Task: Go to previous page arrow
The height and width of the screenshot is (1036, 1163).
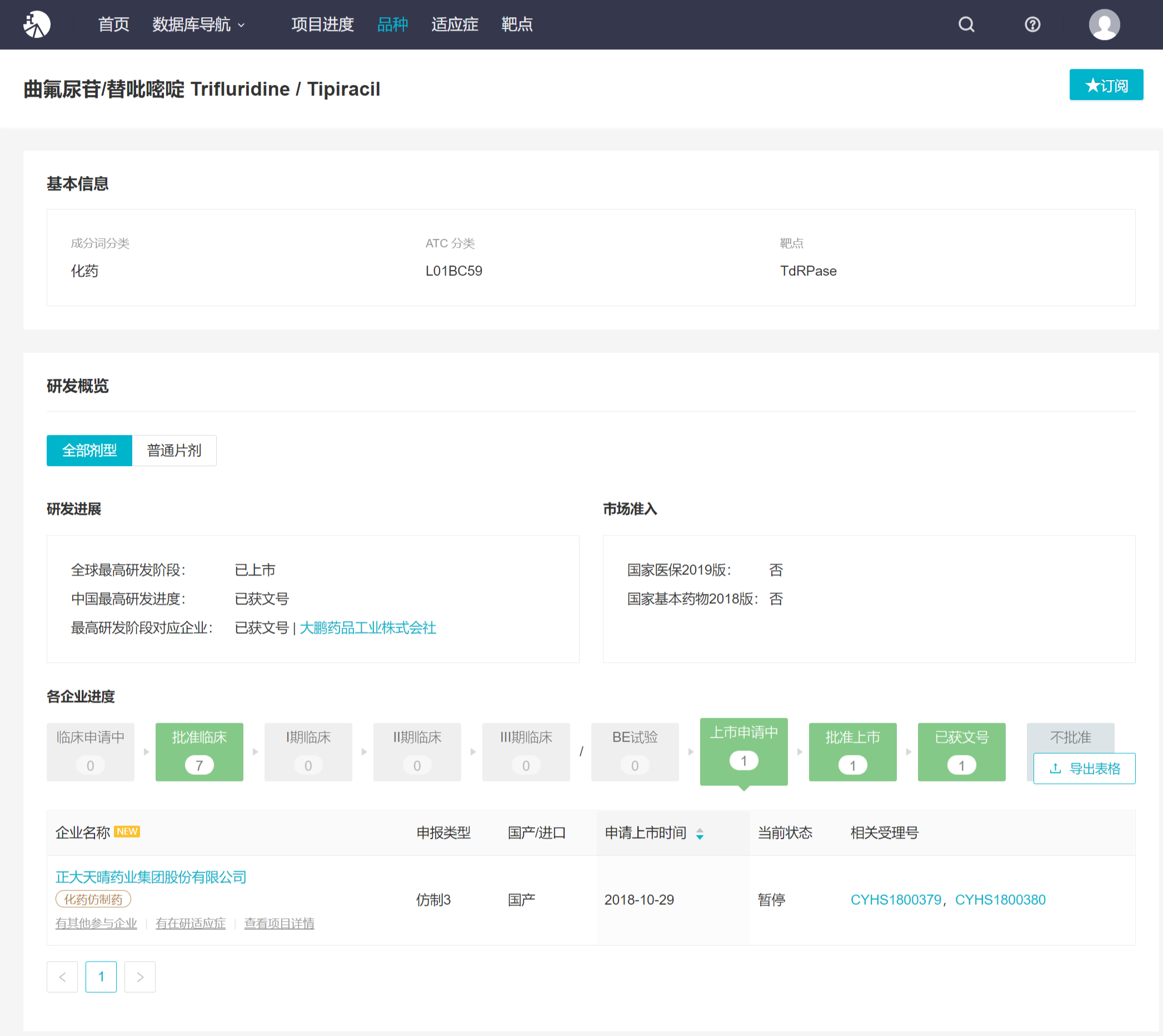Action: pos(62,977)
